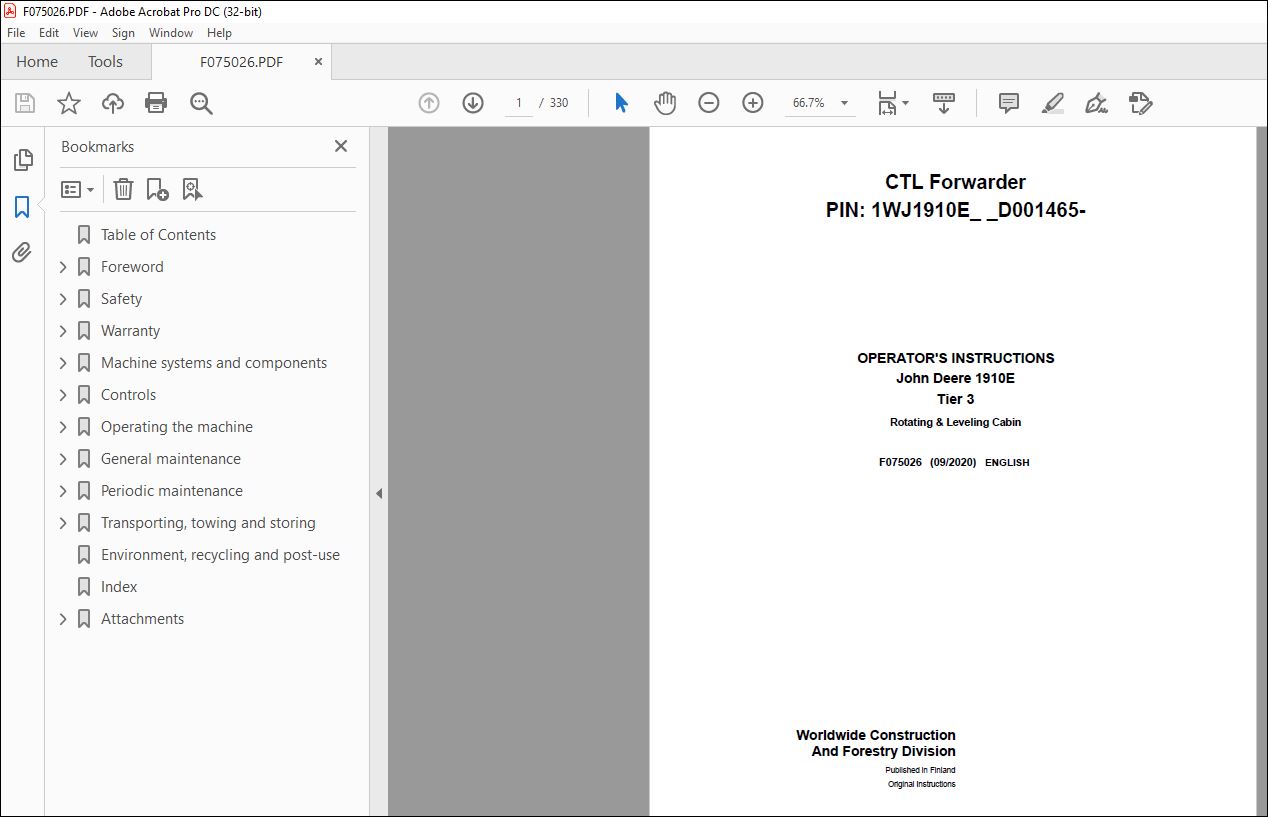The image size is (1268, 817).
Task: Expand the Warranty bookmark
Action: pyautogui.click(x=63, y=331)
